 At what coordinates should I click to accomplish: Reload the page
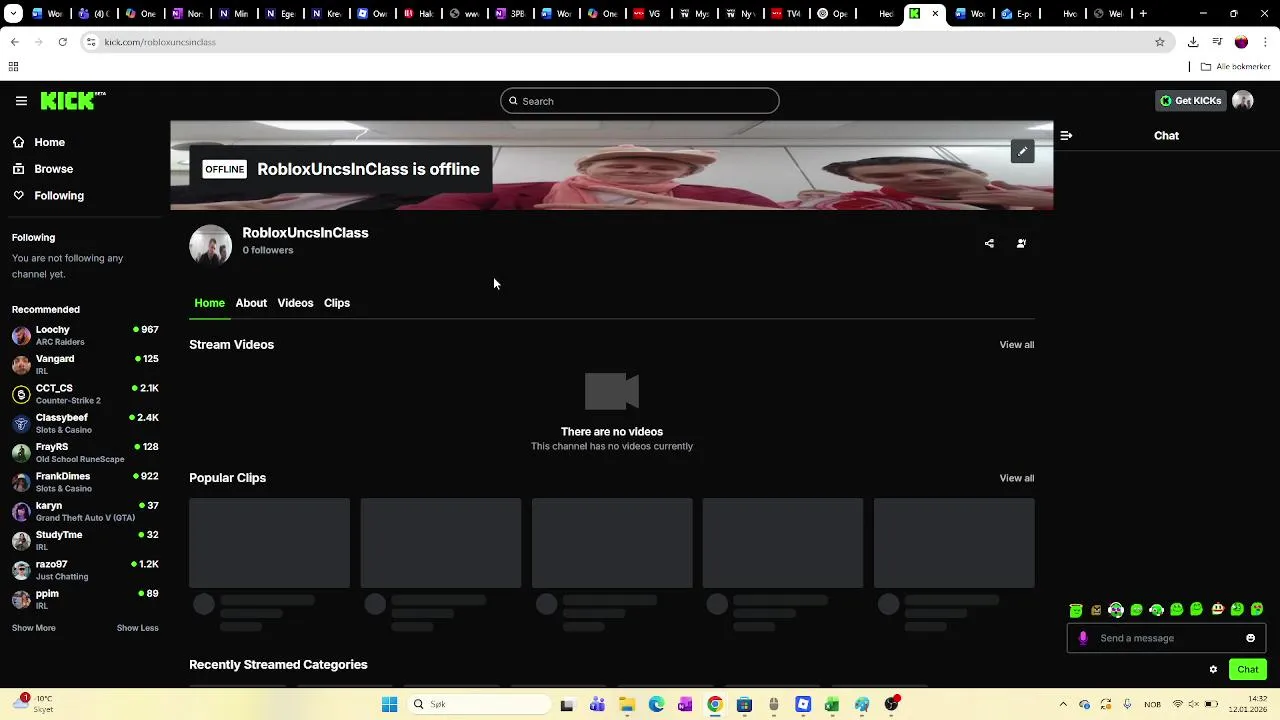tap(62, 42)
